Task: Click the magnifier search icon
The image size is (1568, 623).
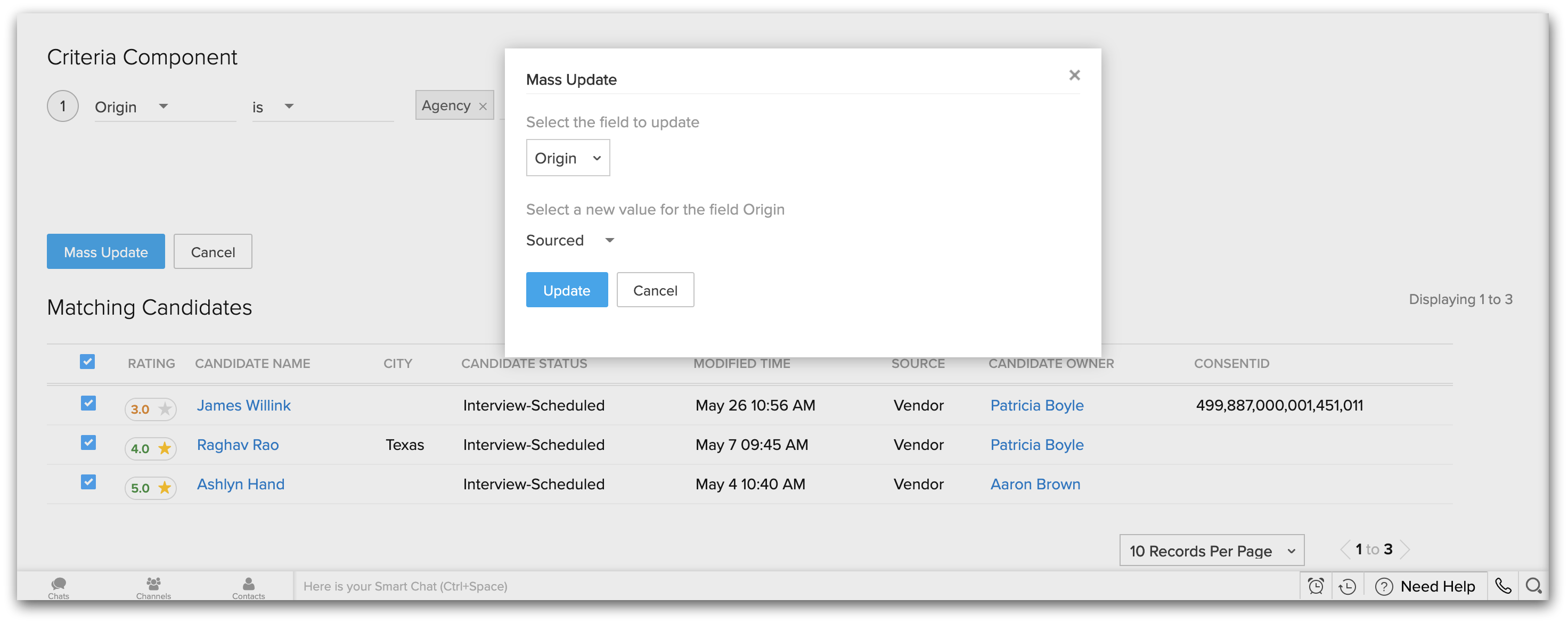Action: pyautogui.click(x=1533, y=586)
